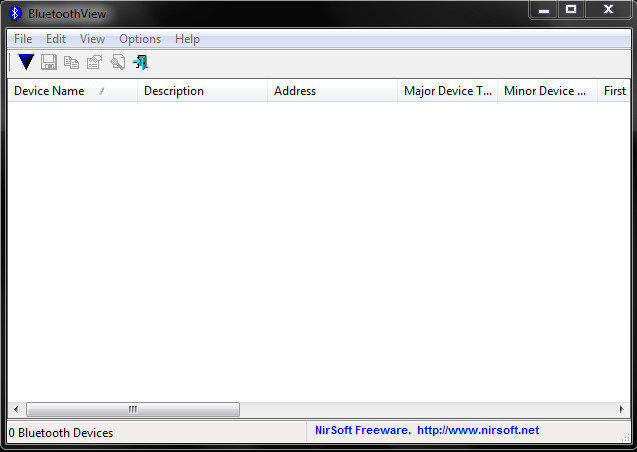Screen dimensions: 637x452
Task: Open the Options menu
Action: pyautogui.click(x=140, y=39)
